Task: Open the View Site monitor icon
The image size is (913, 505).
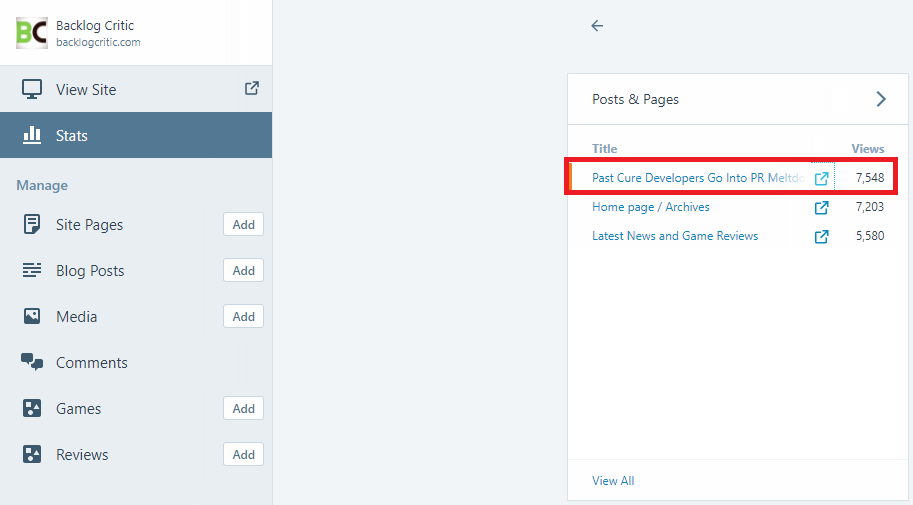Action: 31,89
